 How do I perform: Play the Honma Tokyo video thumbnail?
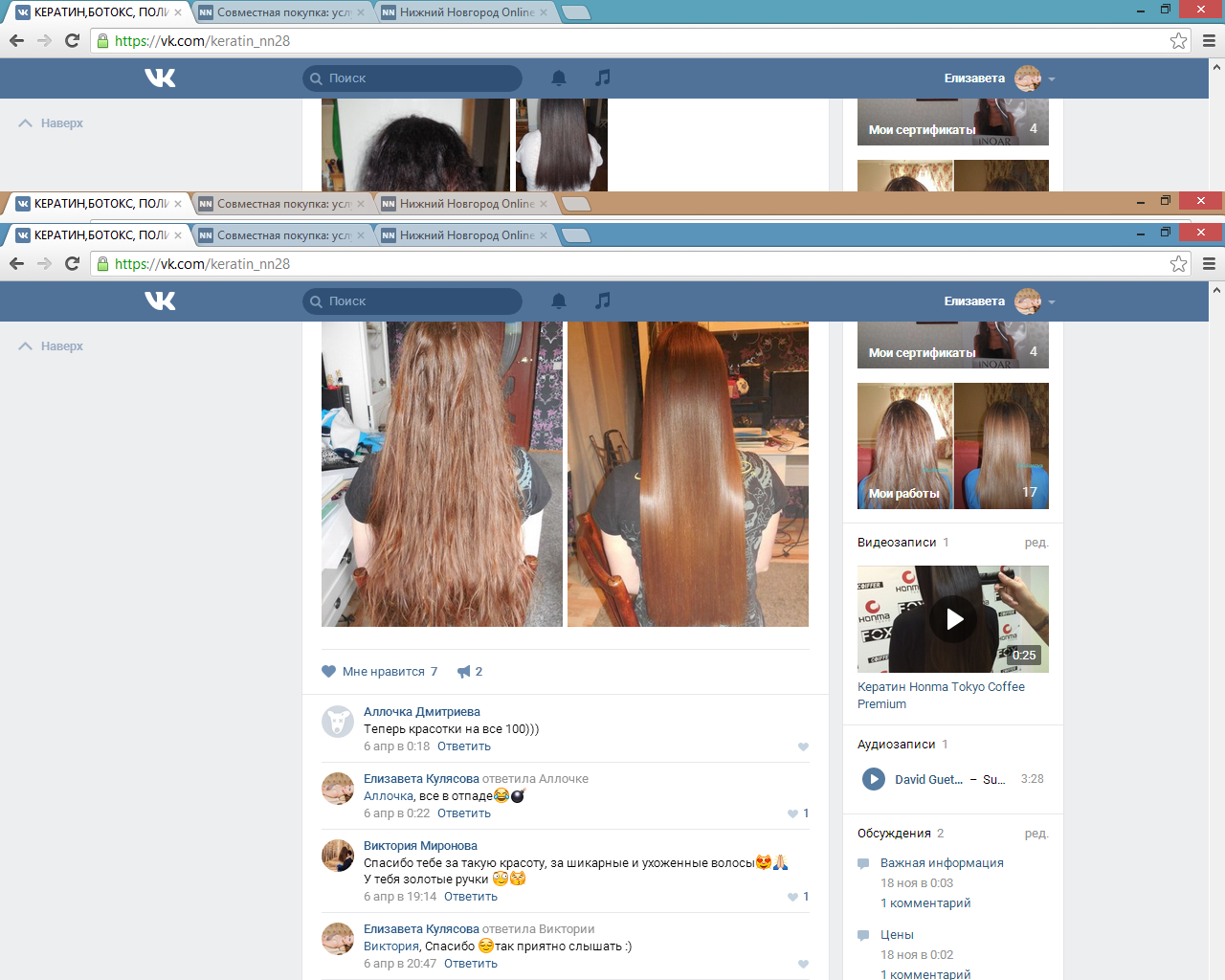tap(953, 619)
